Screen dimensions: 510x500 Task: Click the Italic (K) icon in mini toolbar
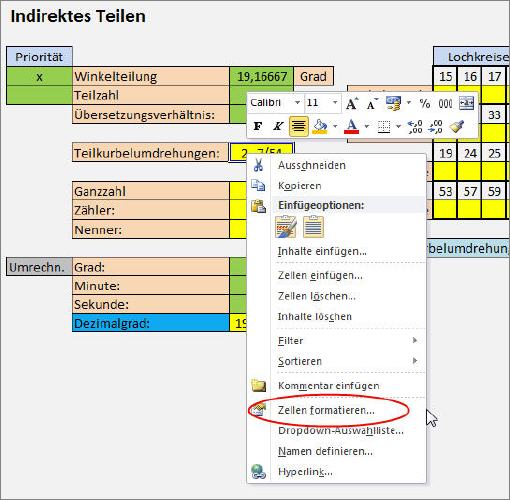click(x=278, y=126)
